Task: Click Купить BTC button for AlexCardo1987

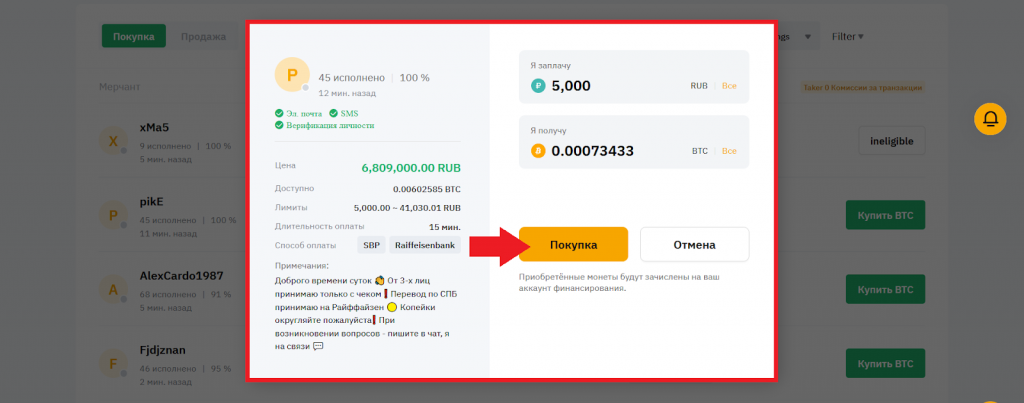Action: click(885, 289)
